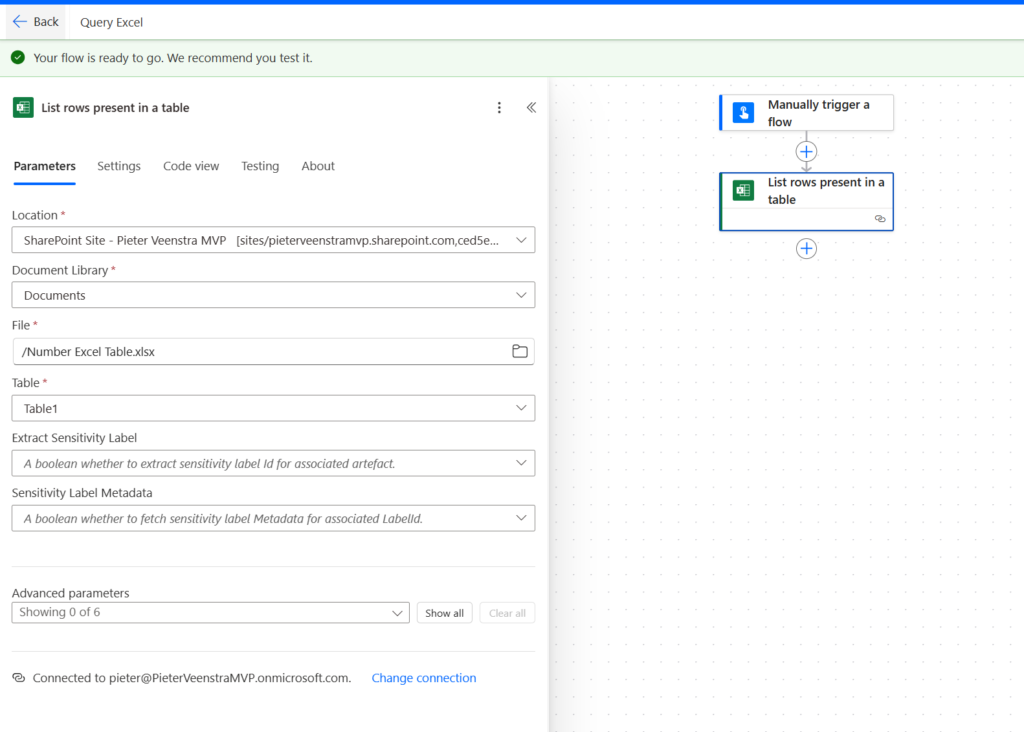Image resolution: width=1024 pixels, height=732 pixels.
Task: Click the Change connection link
Action: tap(424, 678)
